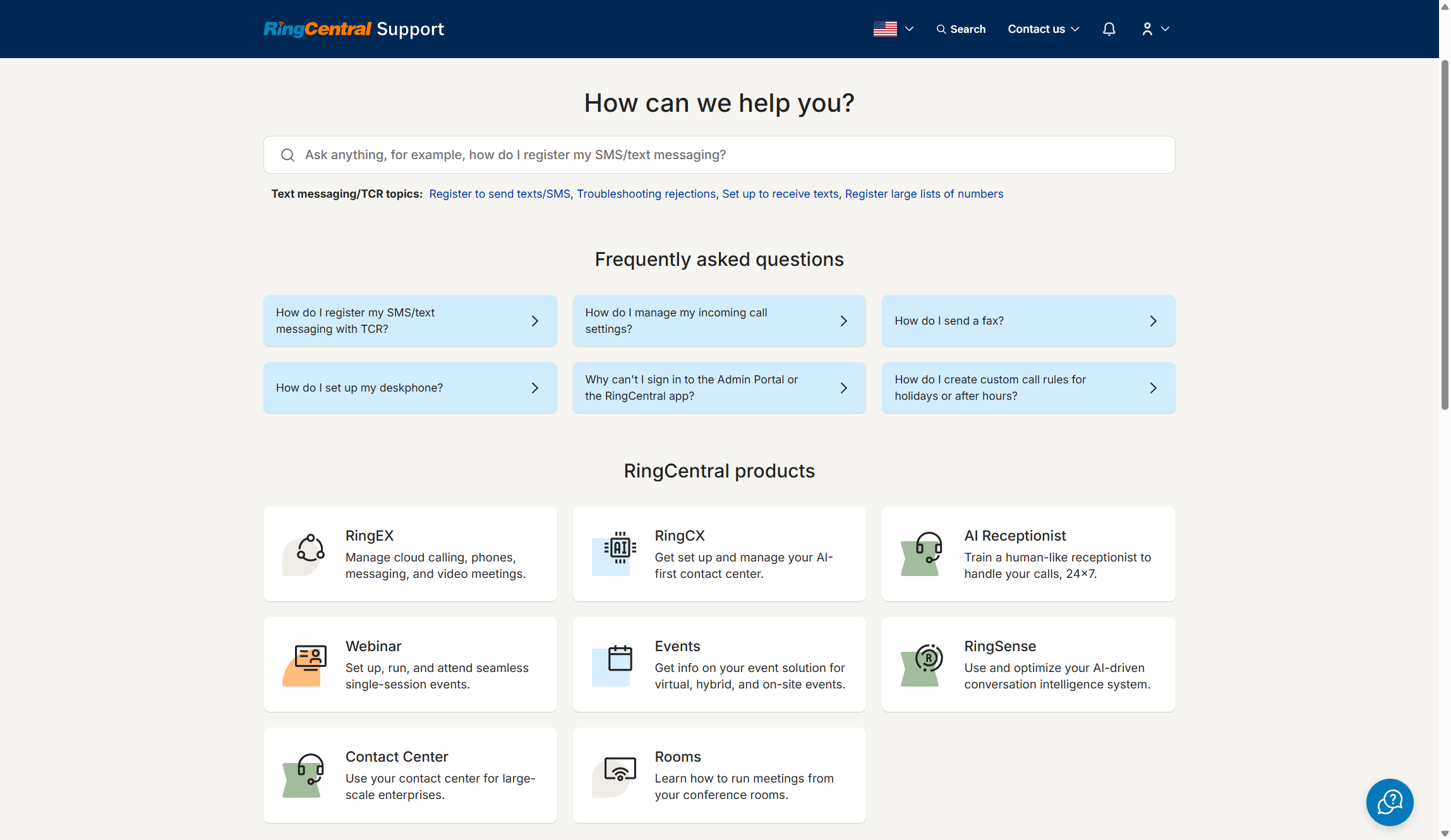Open the RingCX product title
1451x840 pixels.
pos(680,536)
